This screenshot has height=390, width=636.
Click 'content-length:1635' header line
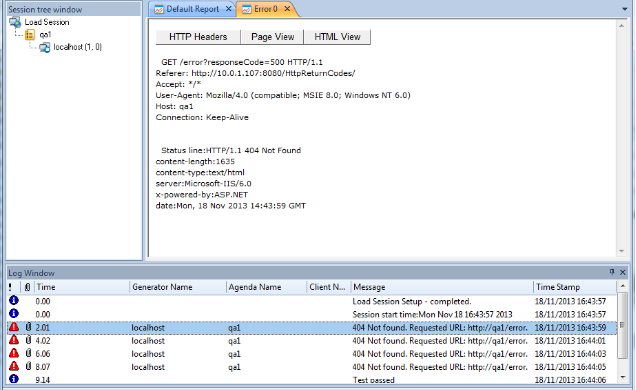click(195, 161)
